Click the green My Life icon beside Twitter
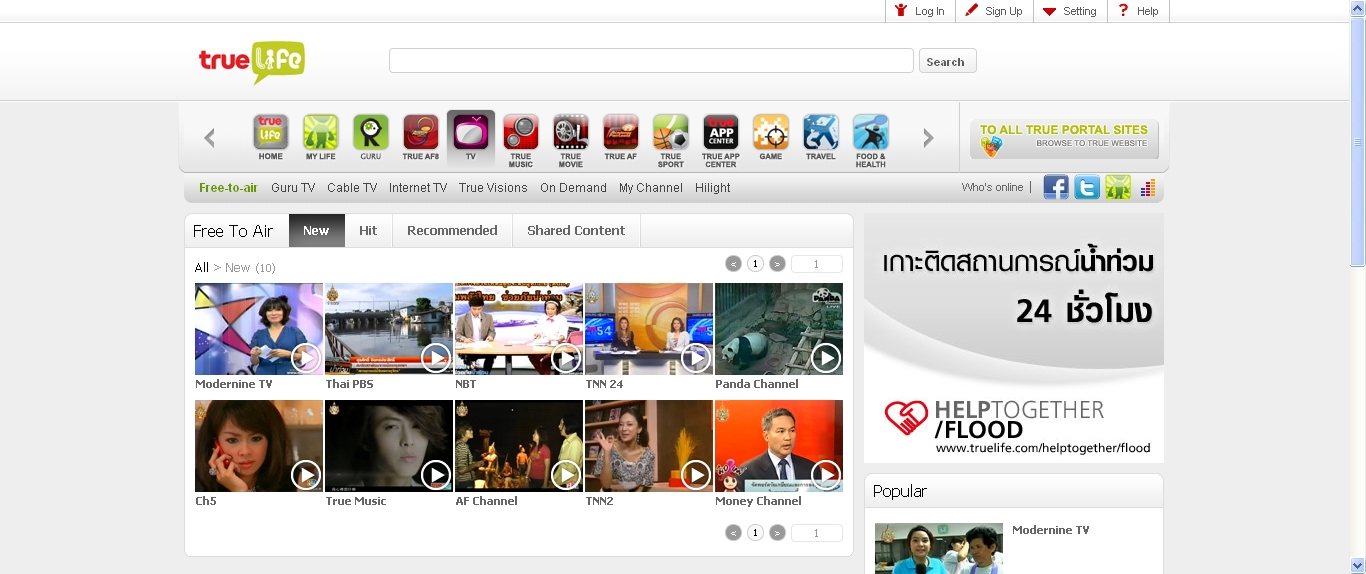Screen dimensions: 1366x574 pos(1118,187)
